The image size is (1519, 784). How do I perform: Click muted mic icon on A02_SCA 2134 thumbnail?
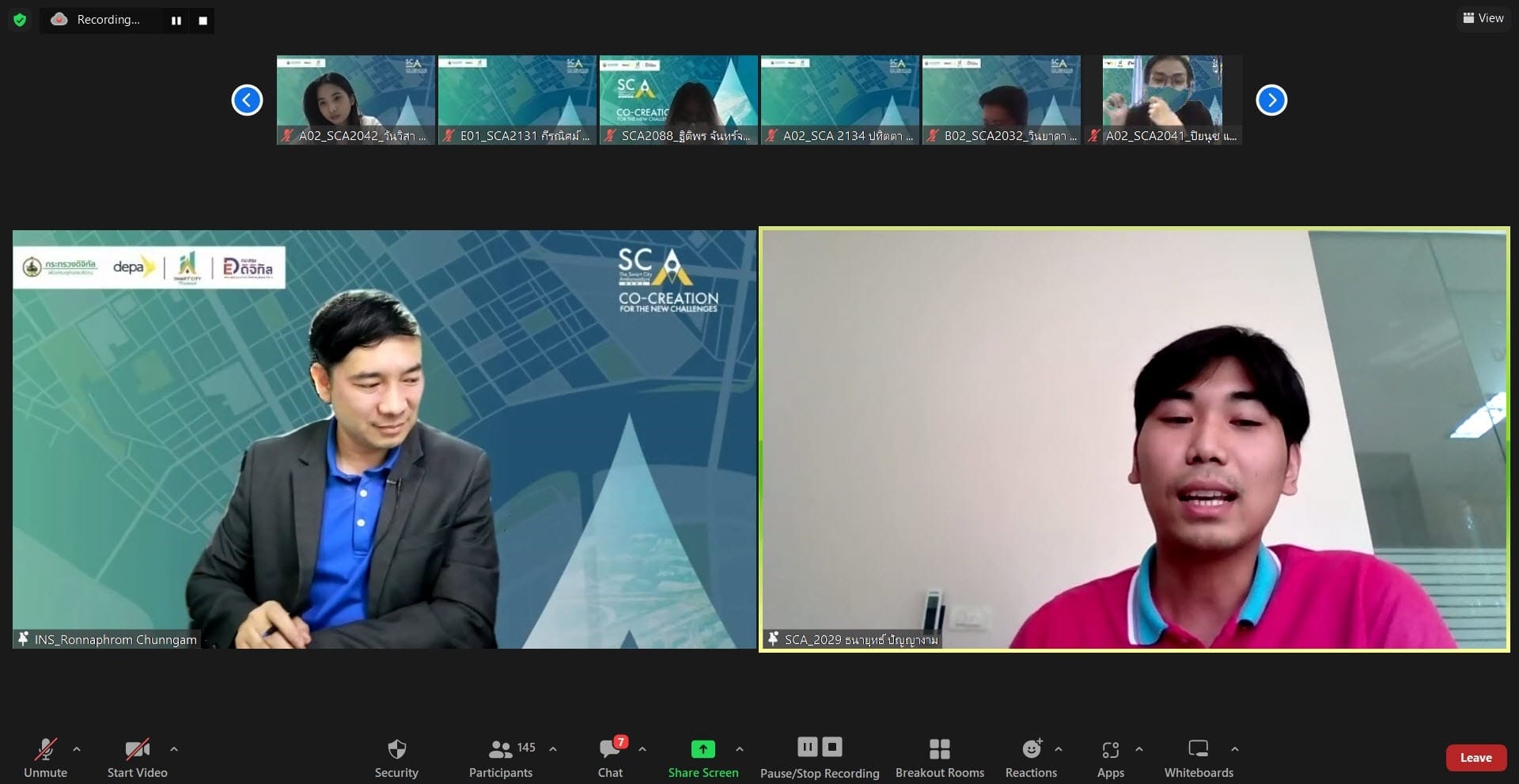pos(772,136)
